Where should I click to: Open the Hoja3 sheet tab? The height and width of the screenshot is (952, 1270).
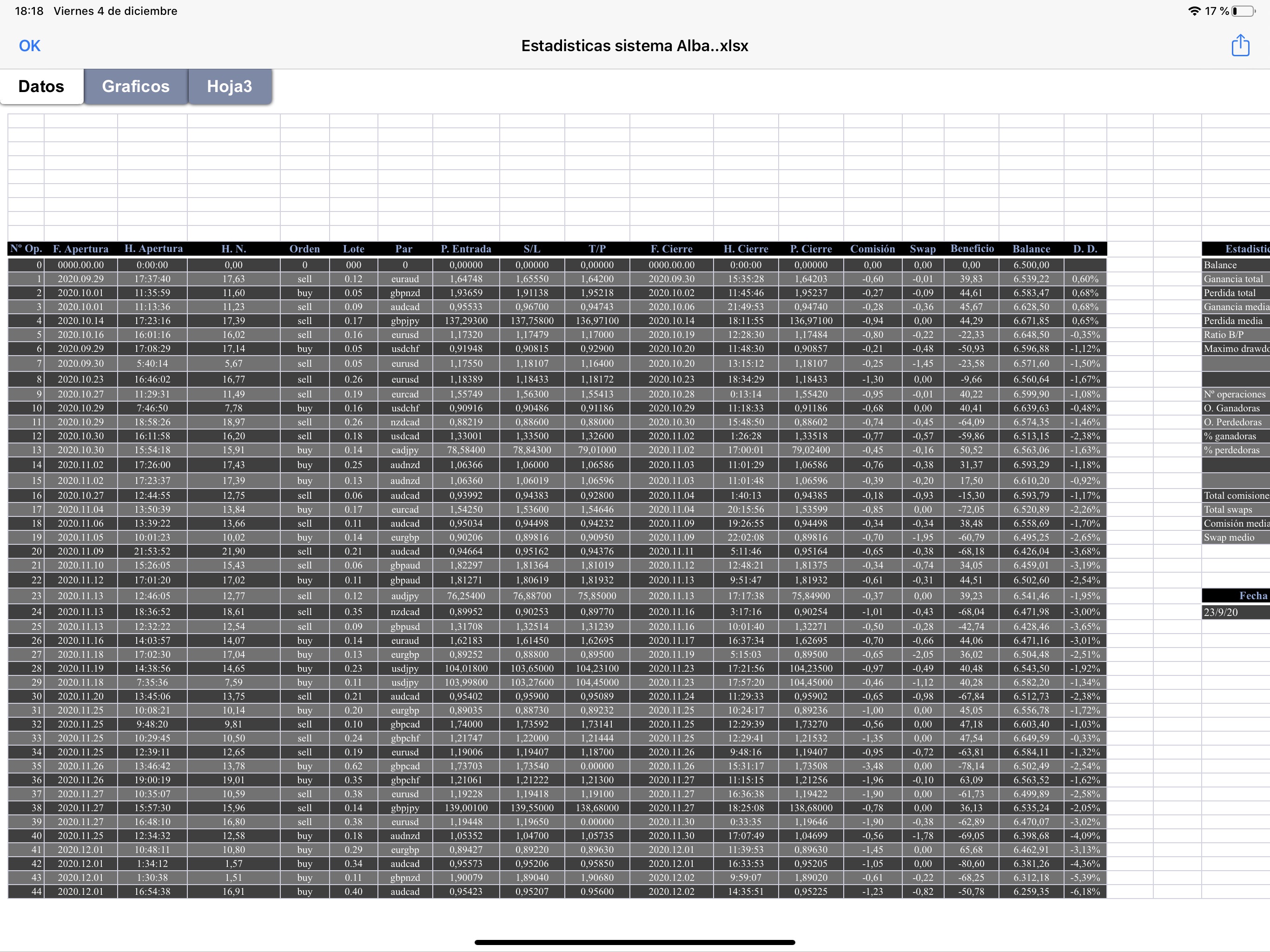pos(229,86)
